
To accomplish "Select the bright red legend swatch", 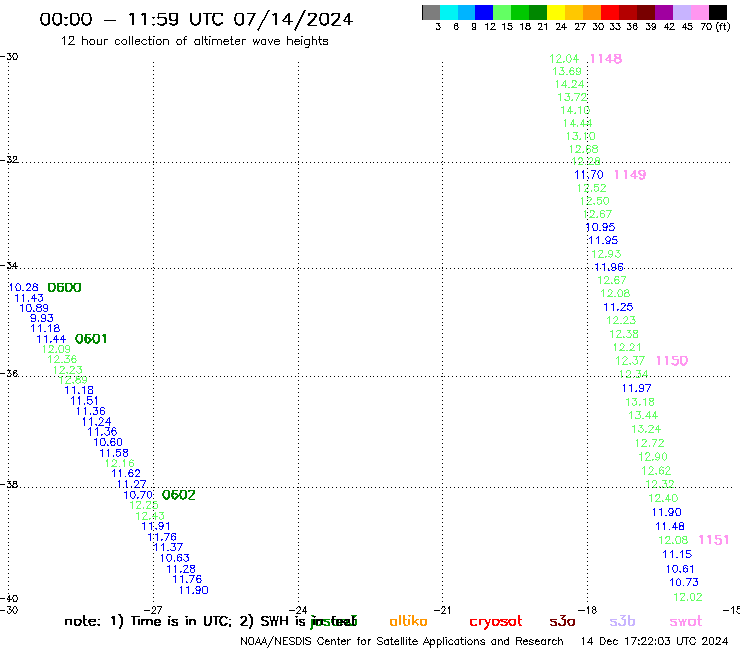I will click(610, 12).
